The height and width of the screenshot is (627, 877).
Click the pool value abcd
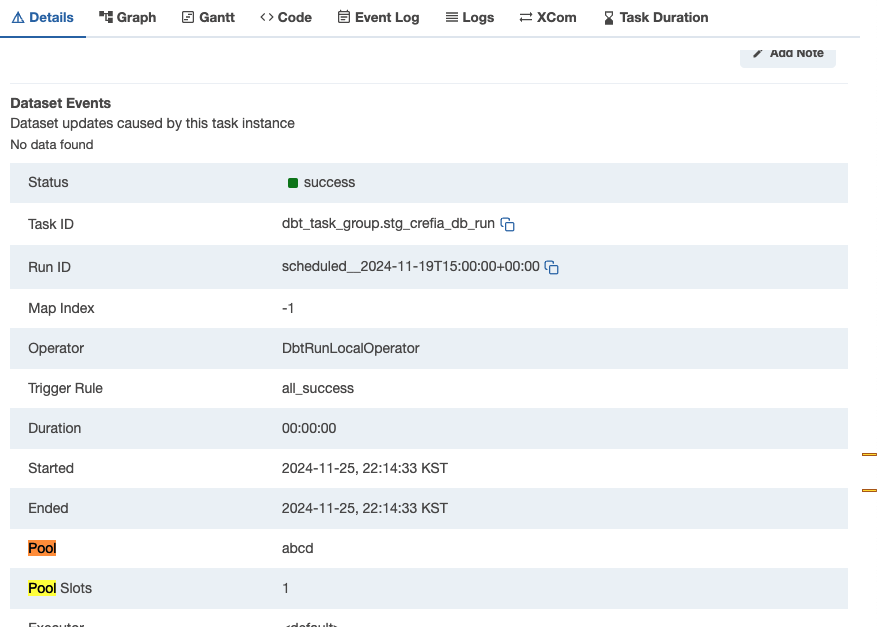[x=297, y=548]
